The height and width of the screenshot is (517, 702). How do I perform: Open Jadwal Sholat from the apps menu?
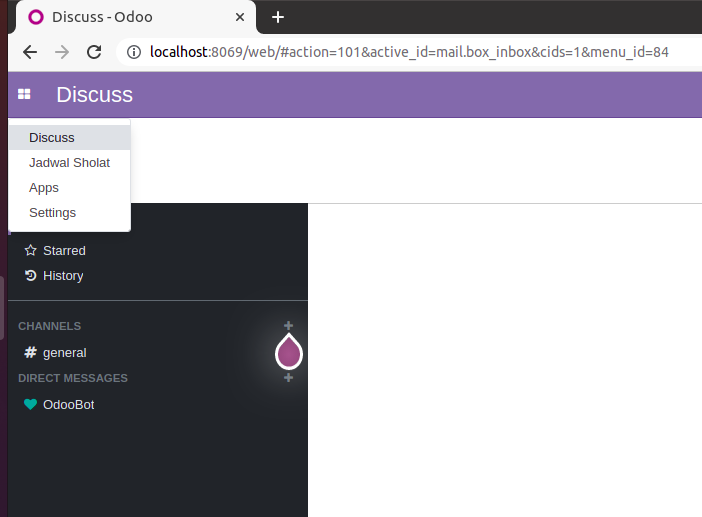tap(69, 163)
